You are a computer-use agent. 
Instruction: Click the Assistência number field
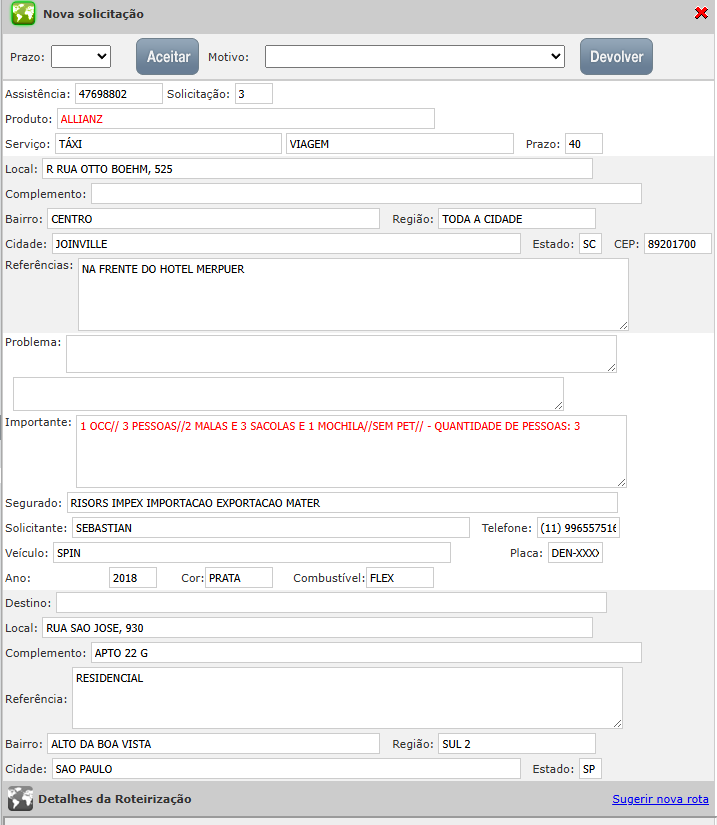tap(119, 93)
